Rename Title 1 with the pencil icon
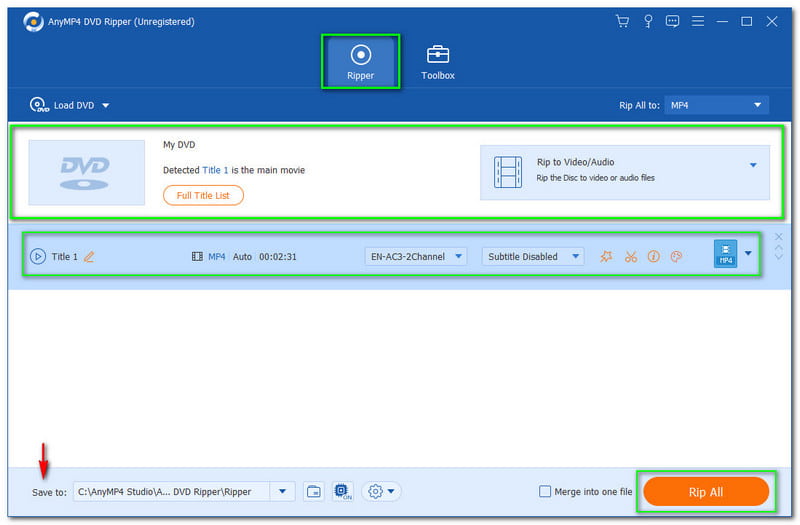 coord(89,257)
